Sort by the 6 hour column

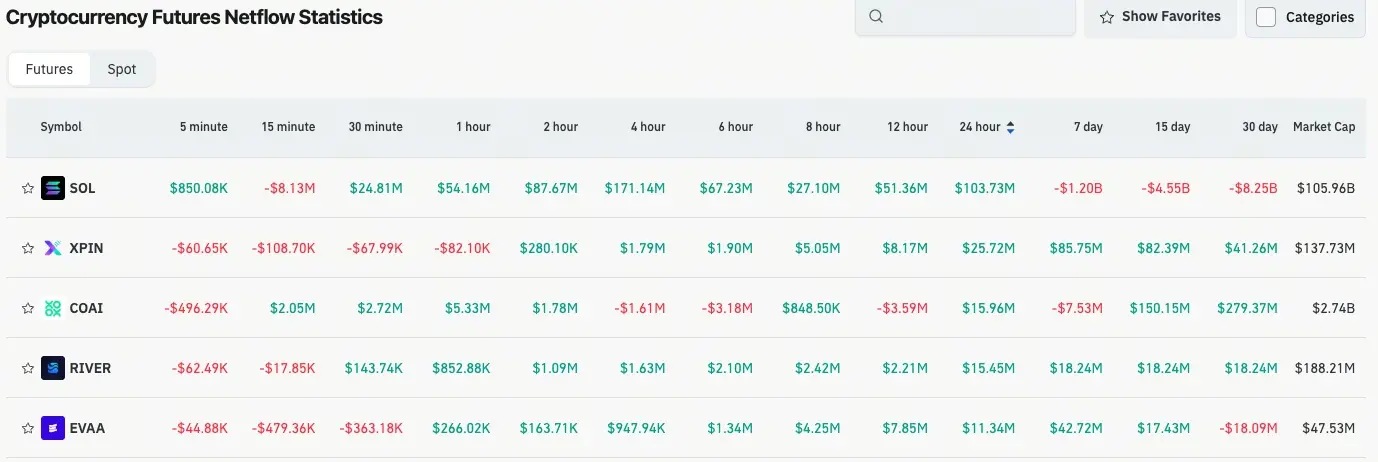pyautogui.click(x=736, y=127)
